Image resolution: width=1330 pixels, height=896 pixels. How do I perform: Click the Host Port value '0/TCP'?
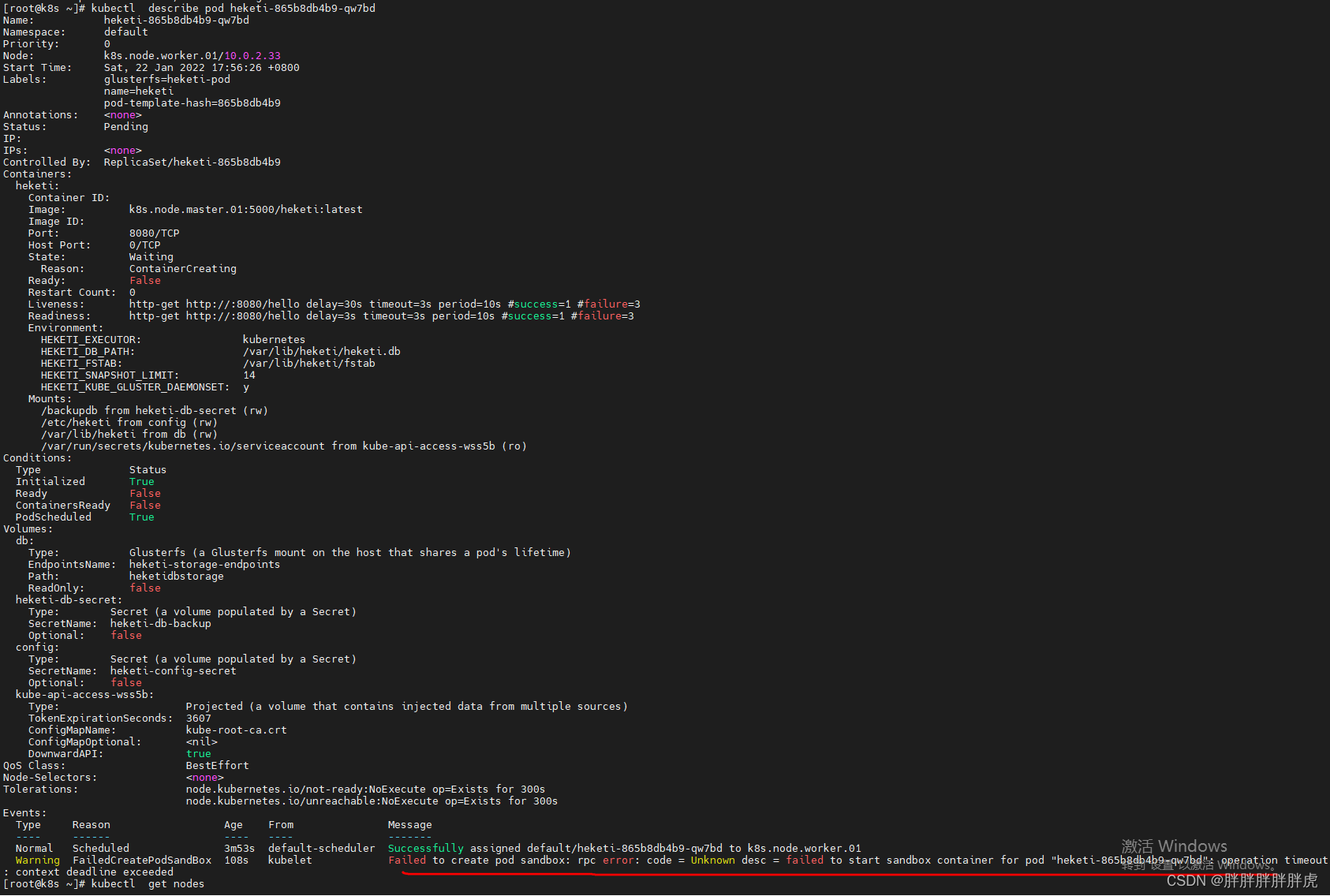point(145,245)
